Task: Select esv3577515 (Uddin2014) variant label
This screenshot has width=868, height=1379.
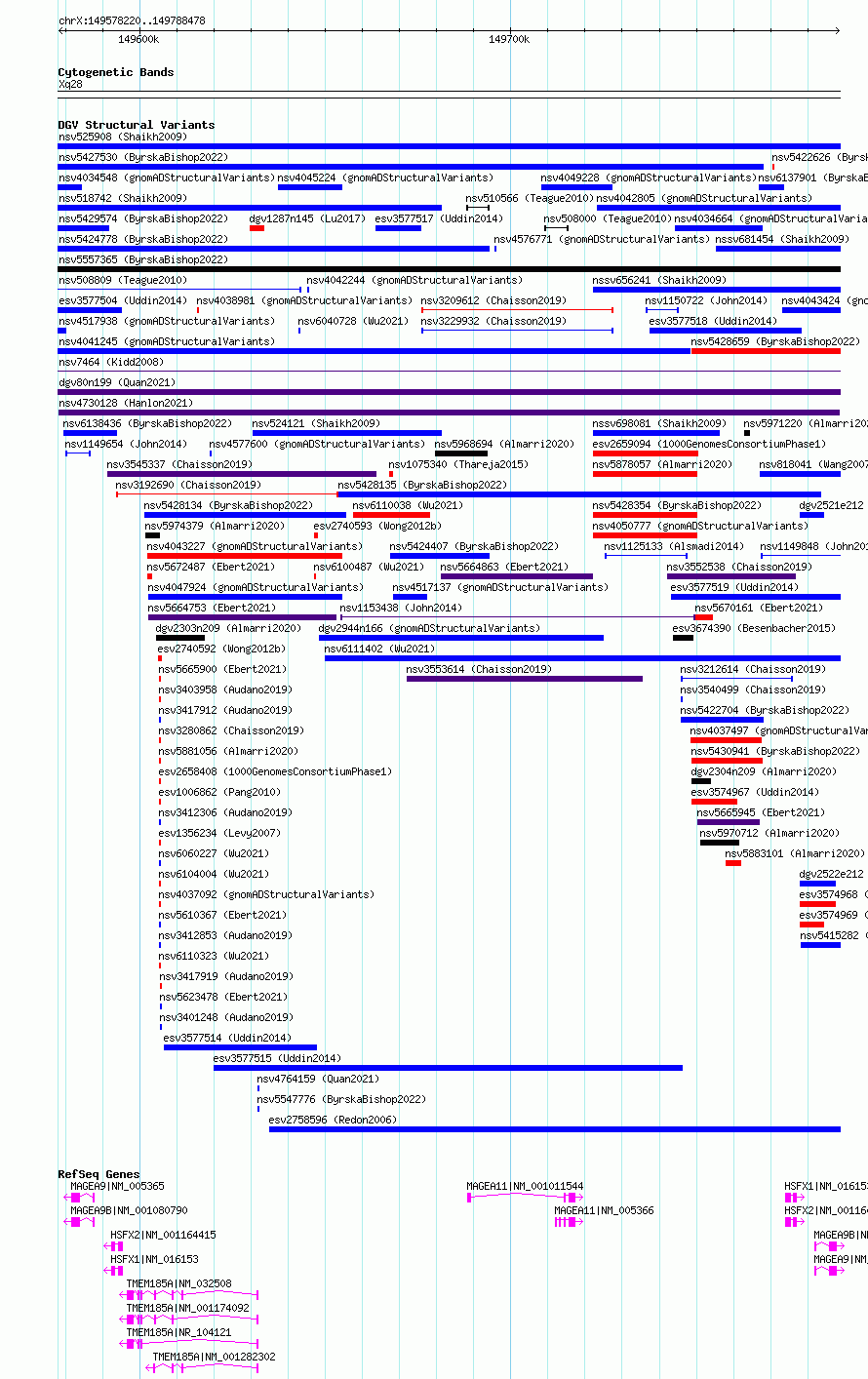Action: coord(278,1058)
